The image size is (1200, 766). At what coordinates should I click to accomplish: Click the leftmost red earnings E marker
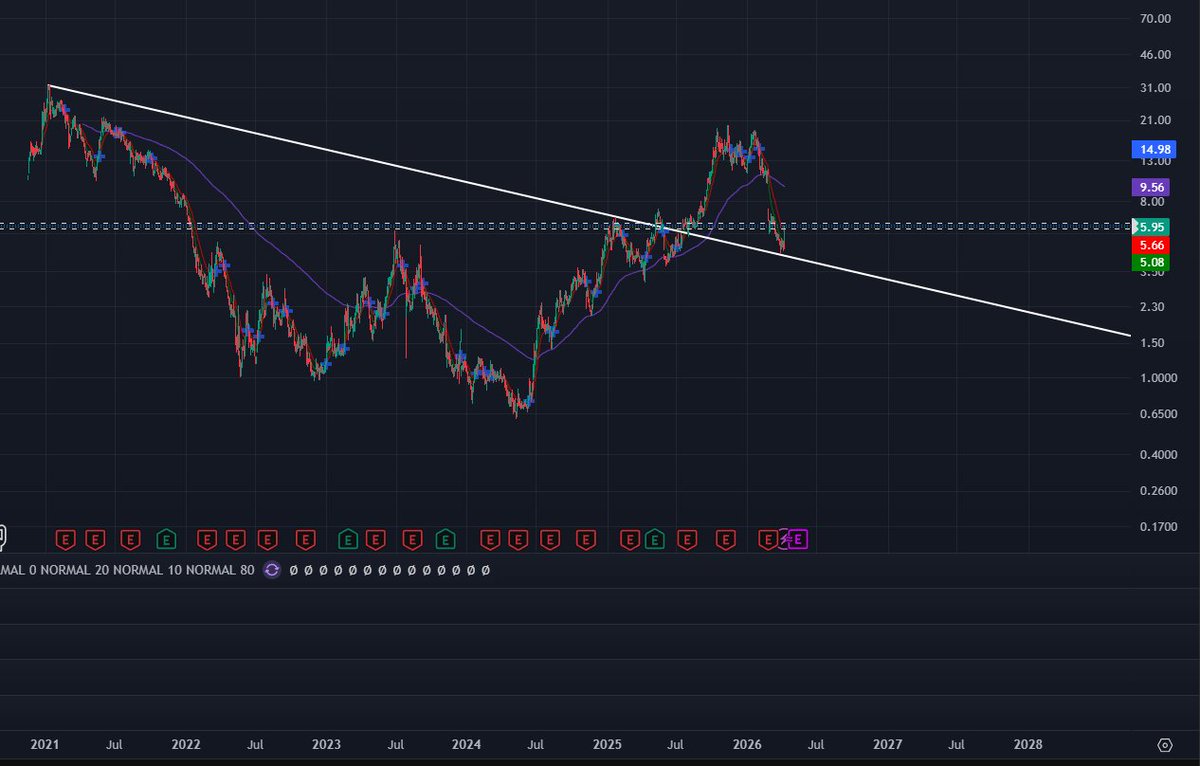click(65, 540)
